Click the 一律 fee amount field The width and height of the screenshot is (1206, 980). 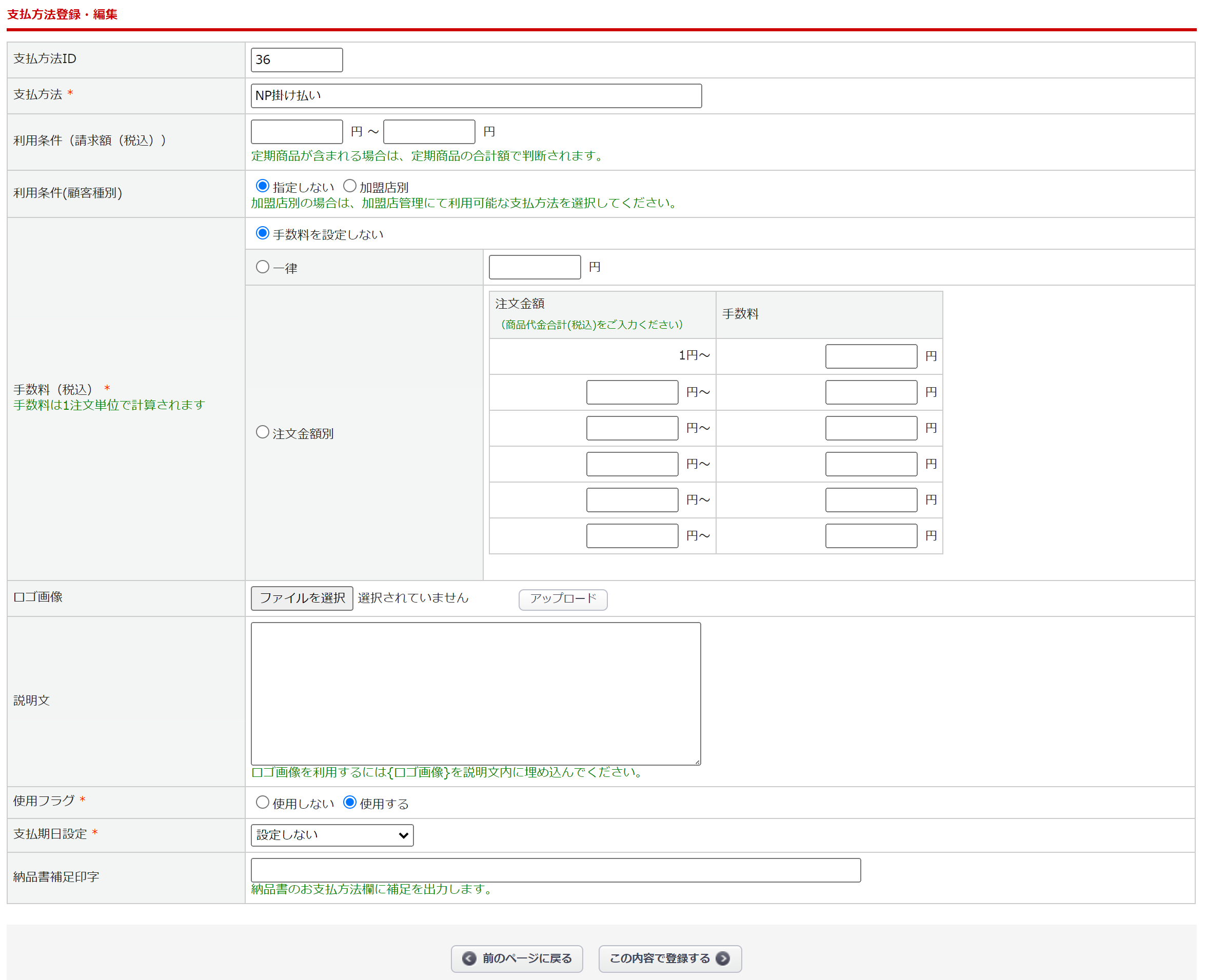[534, 267]
